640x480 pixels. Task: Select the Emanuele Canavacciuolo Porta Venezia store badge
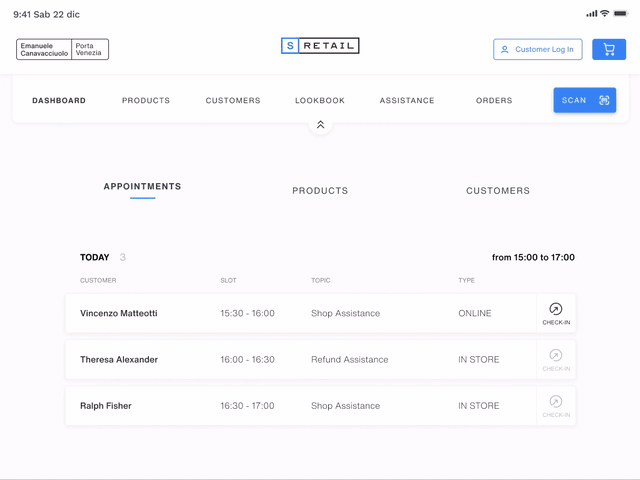click(x=62, y=49)
